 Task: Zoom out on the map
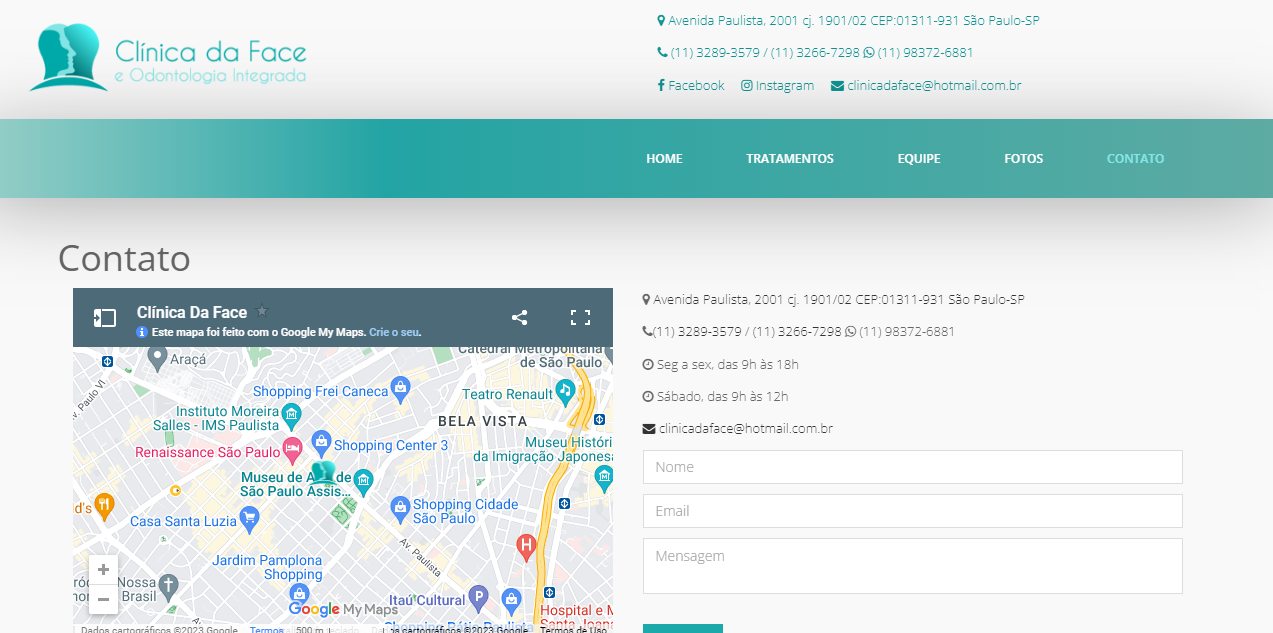tap(103, 599)
